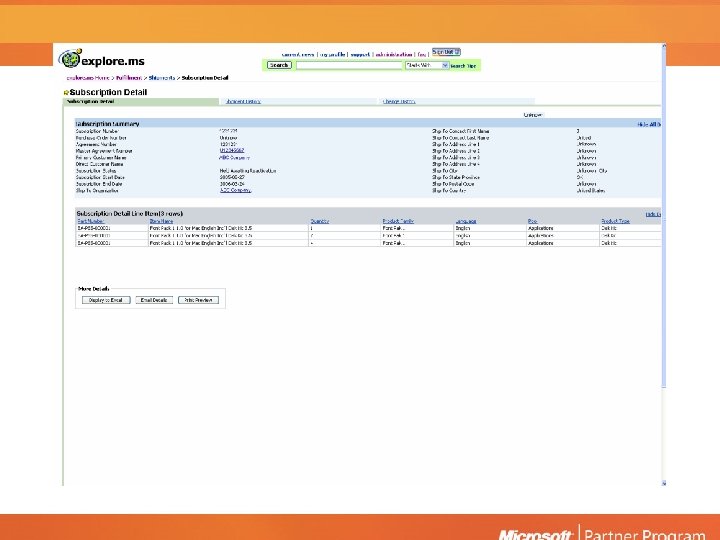Go to Shipments breadcrumb
This screenshot has height=540, width=720.
tap(162, 78)
